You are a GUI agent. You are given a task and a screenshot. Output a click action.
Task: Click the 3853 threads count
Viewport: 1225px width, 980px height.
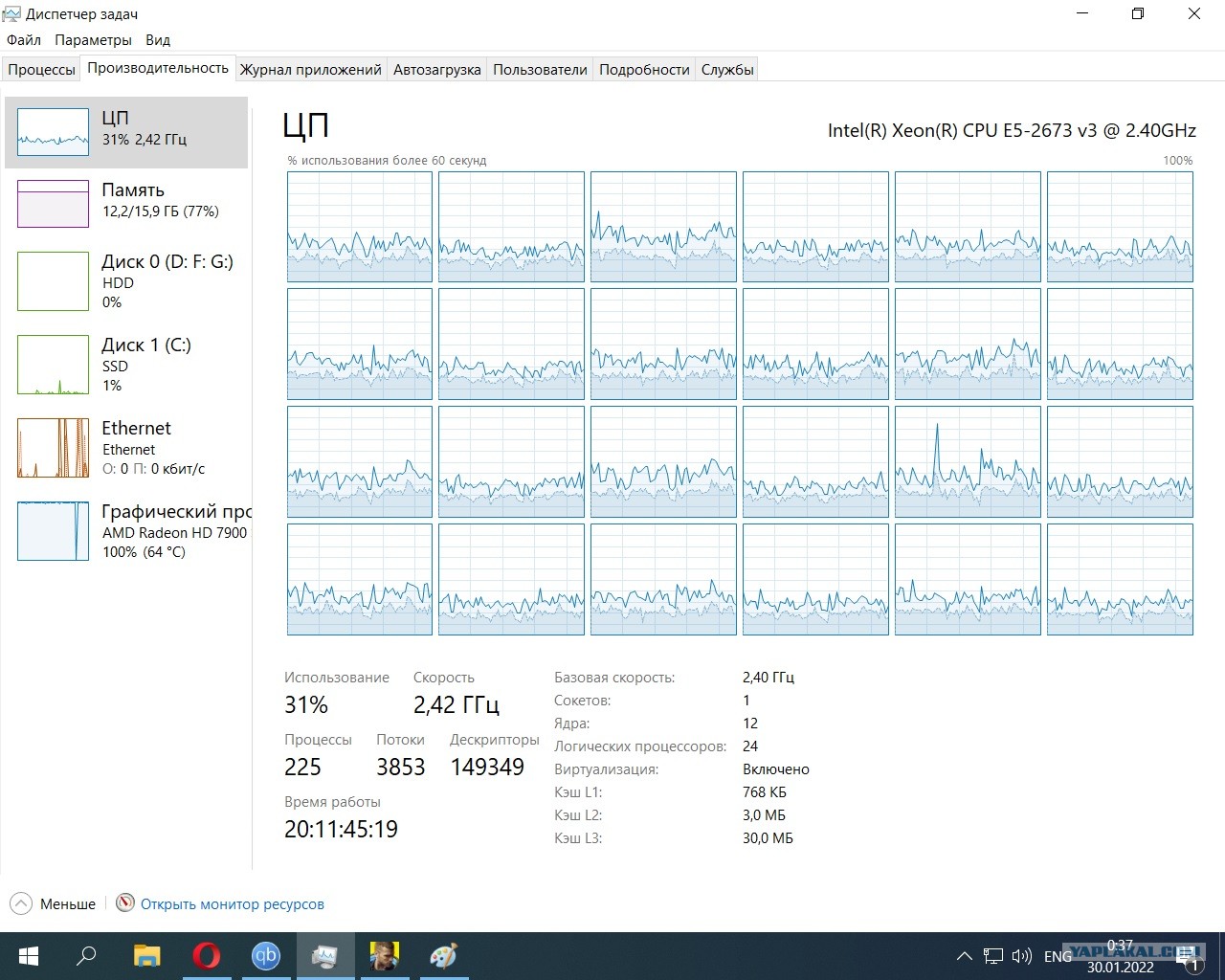pos(400,768)
